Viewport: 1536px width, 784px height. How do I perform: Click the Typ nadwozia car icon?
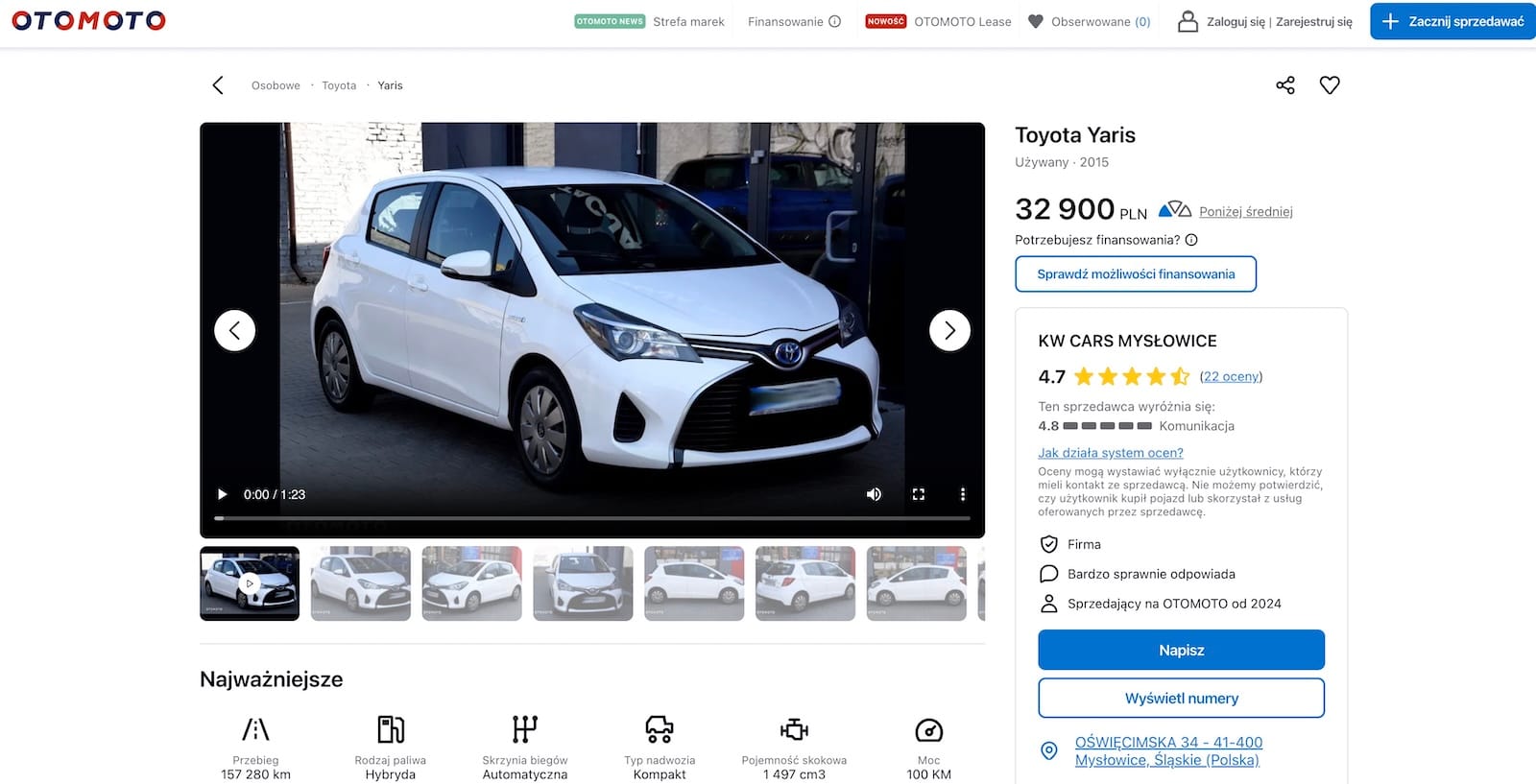[x=660, y=730]
